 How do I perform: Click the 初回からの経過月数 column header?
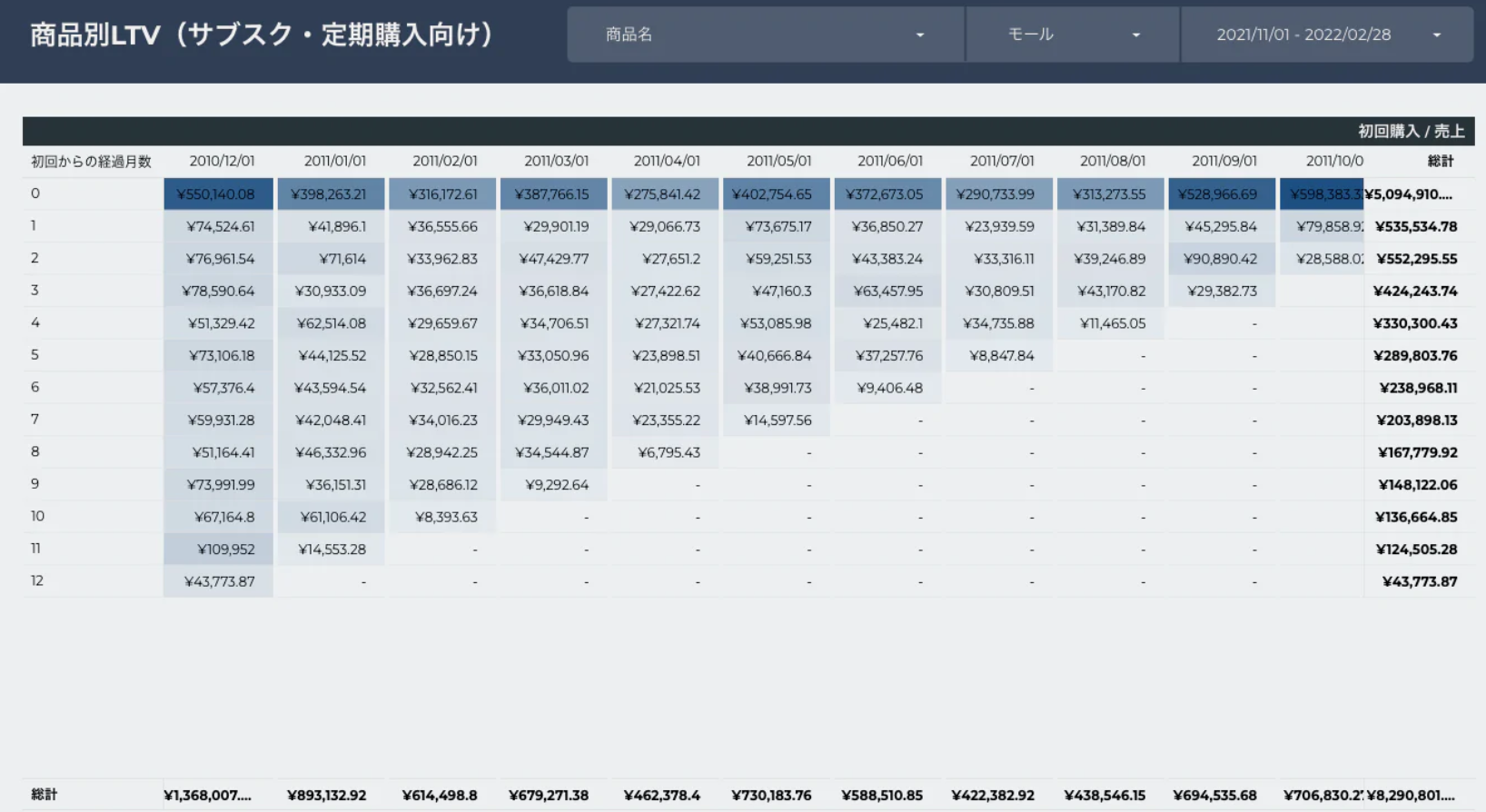(91, 162)
